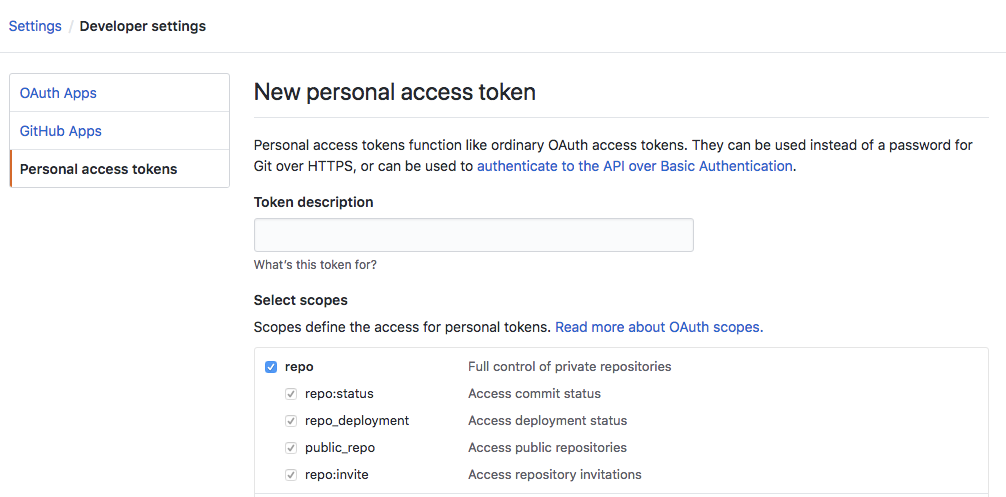Click the 'public_repo' scope label text

(x=340, y=448)
